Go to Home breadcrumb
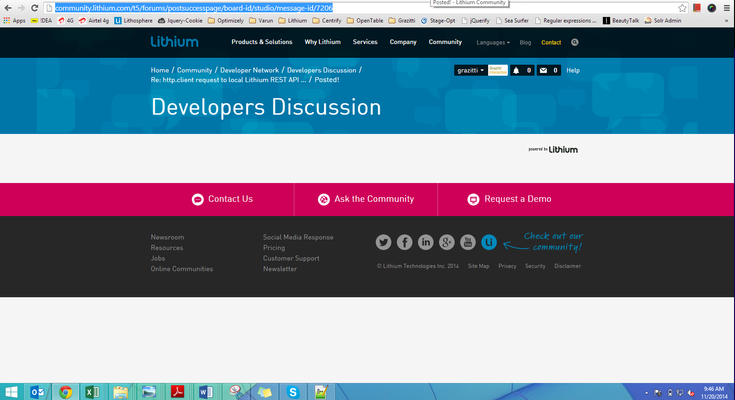The height and width of the screenshot is (400, 735). pyautogui.click(x=160, y=70)
